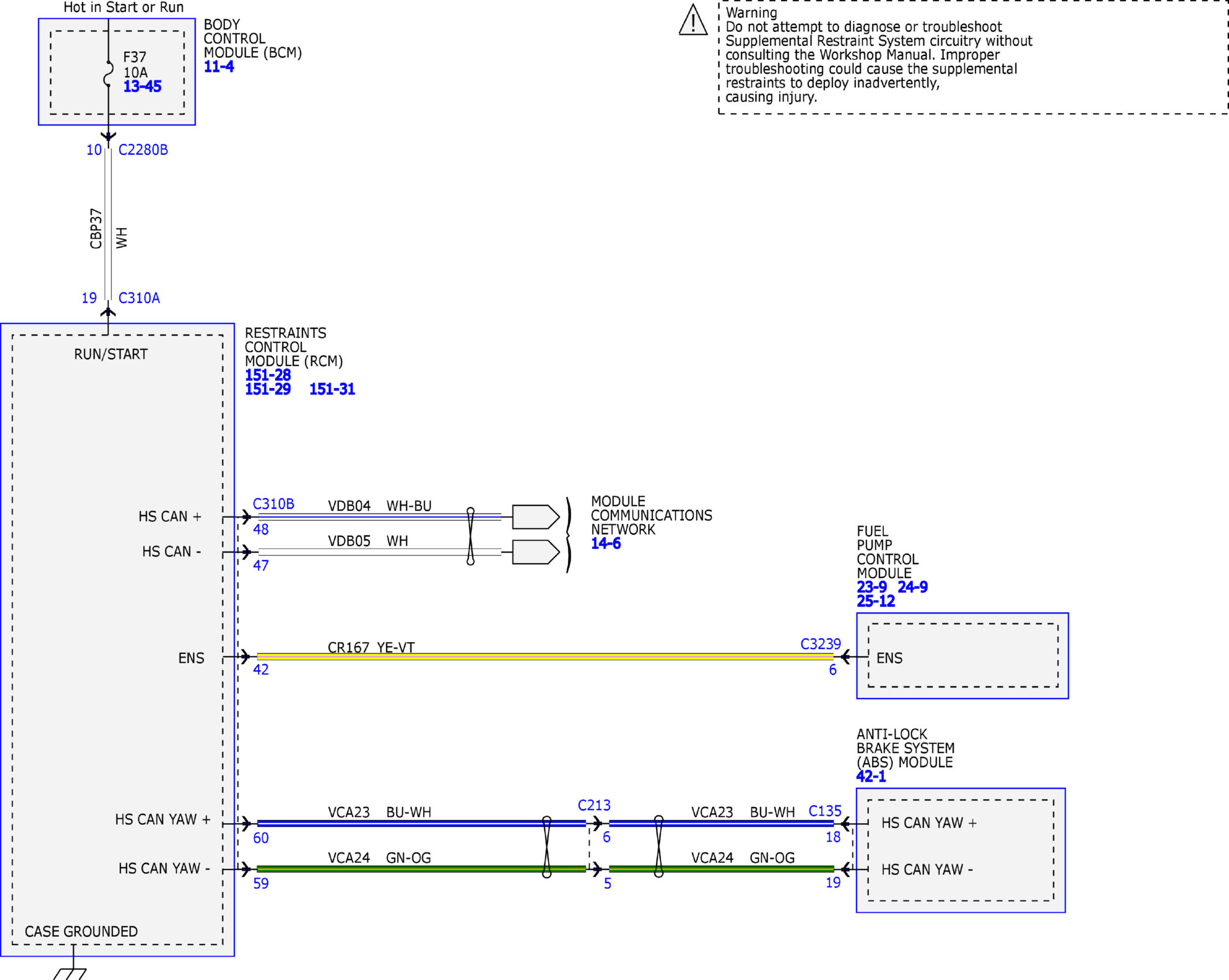The height and width of the screenshot is (980, 1229).
Task: Open Fuel Pump reference link 24-9
Action: pyautogui.click(x=913, y=587)
